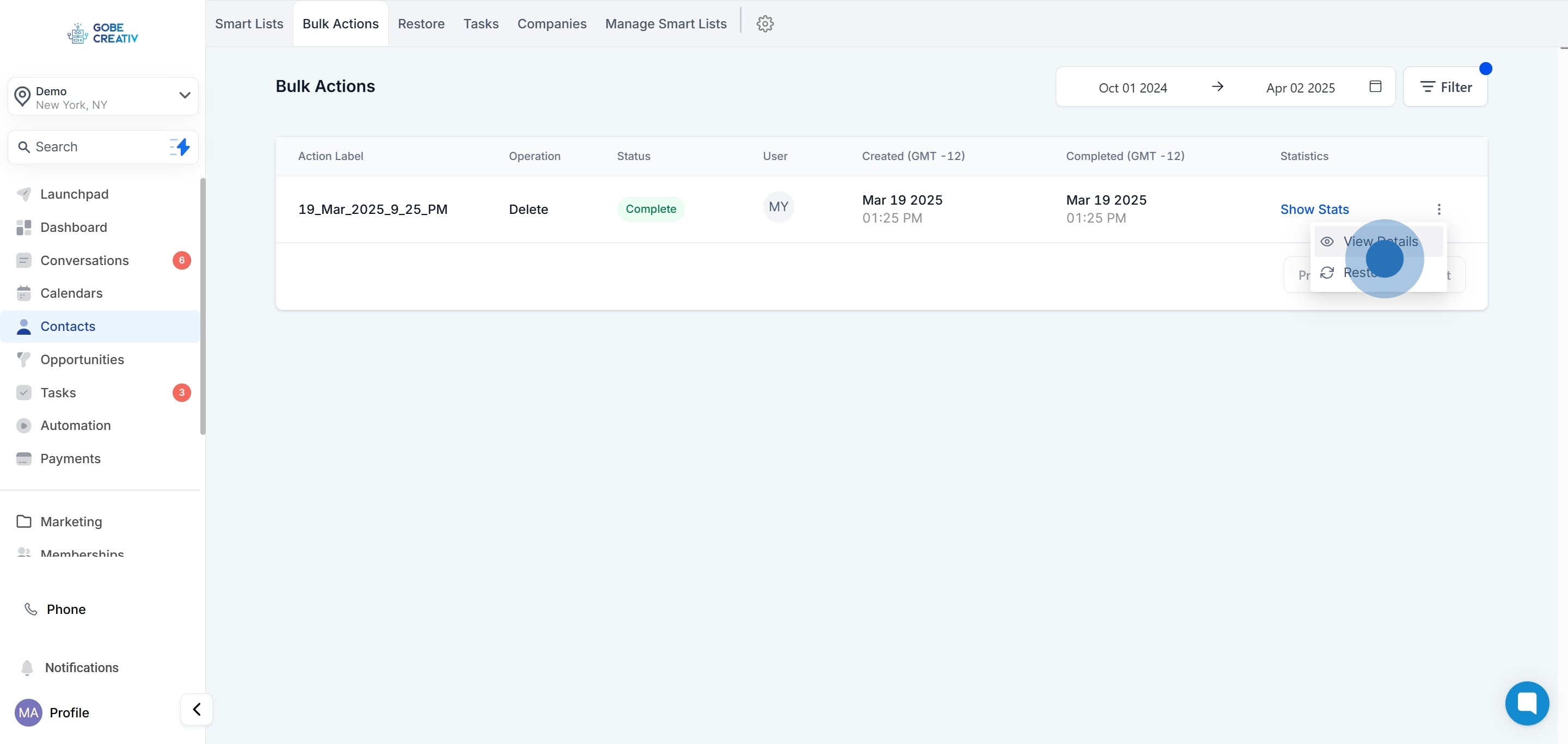This screenshot has height=744, width=1568.
Task: Click the sidebar vertical scrollbar
Action: 202,306
